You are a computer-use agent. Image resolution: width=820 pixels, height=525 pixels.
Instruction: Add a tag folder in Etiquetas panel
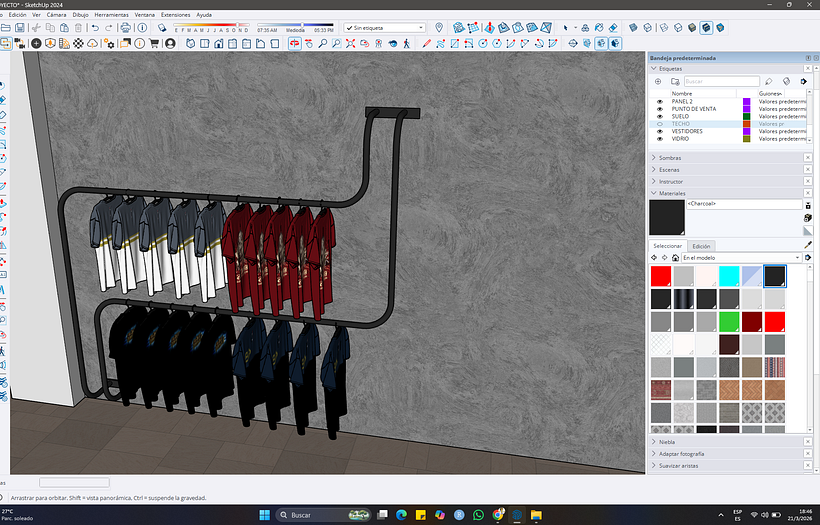pos(675,82)
